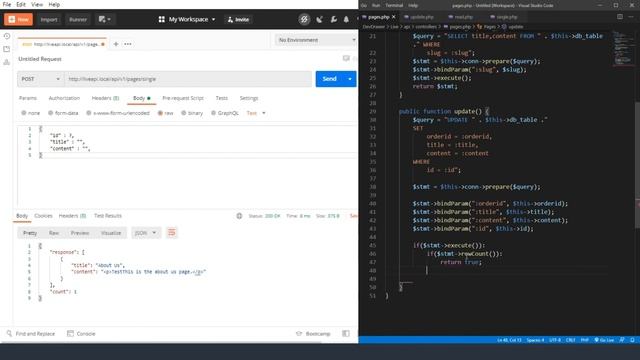Open Bootcamp in Postman footer
This screenshot has height=360, width=640.
coord(313,334)
